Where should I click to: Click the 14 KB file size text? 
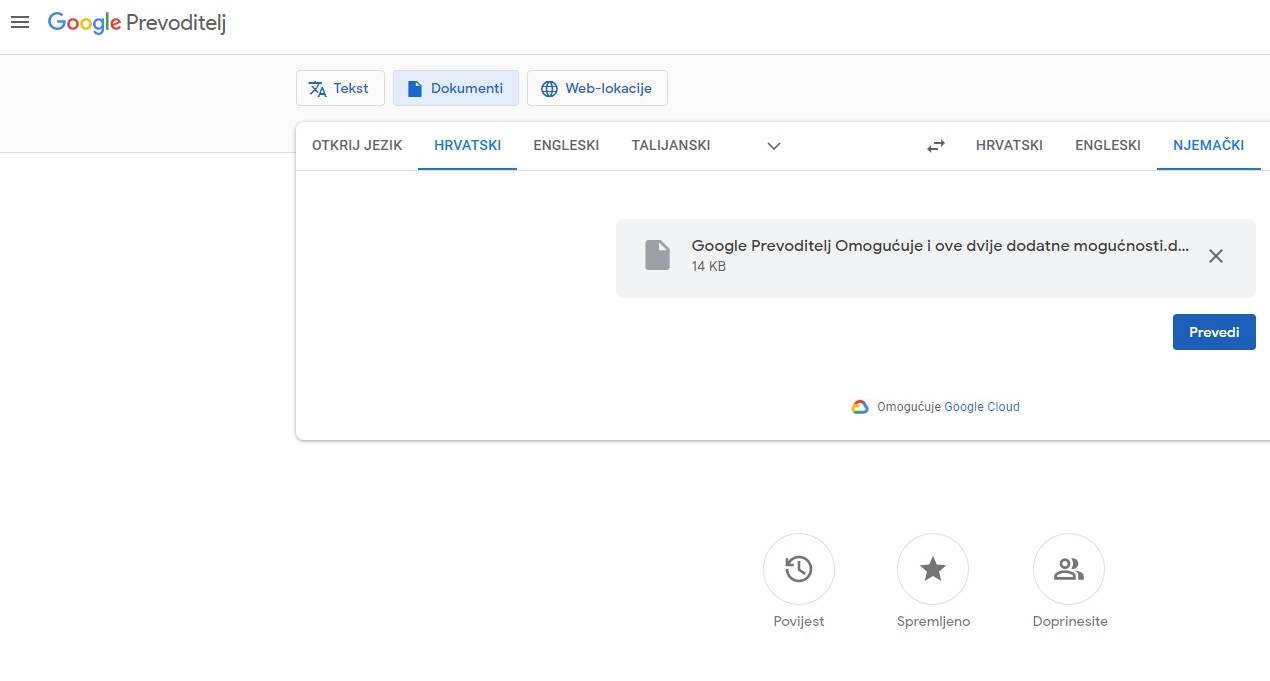coord(709,266)
